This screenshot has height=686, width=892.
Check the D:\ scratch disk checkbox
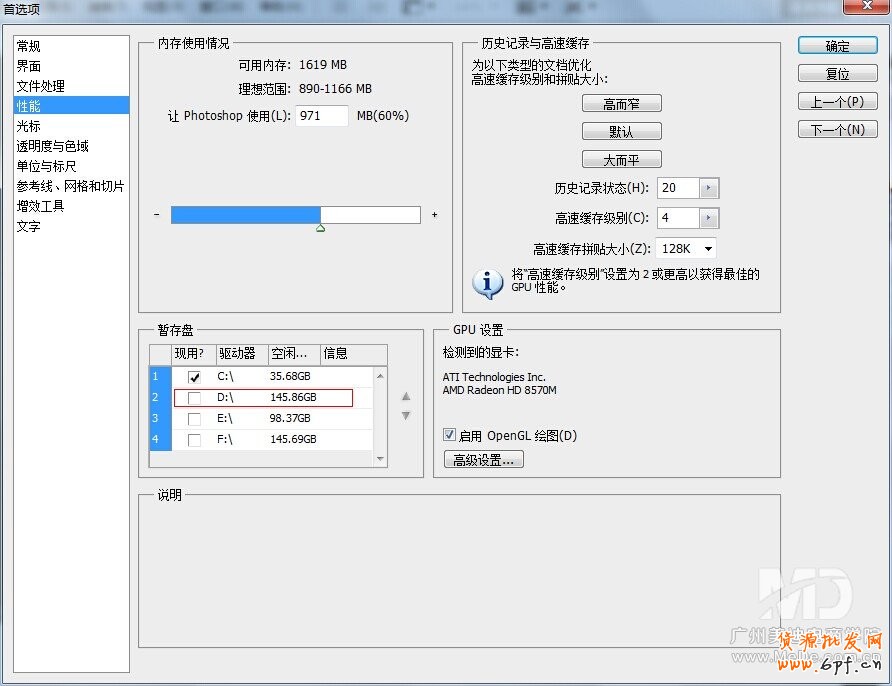[196, 397]
